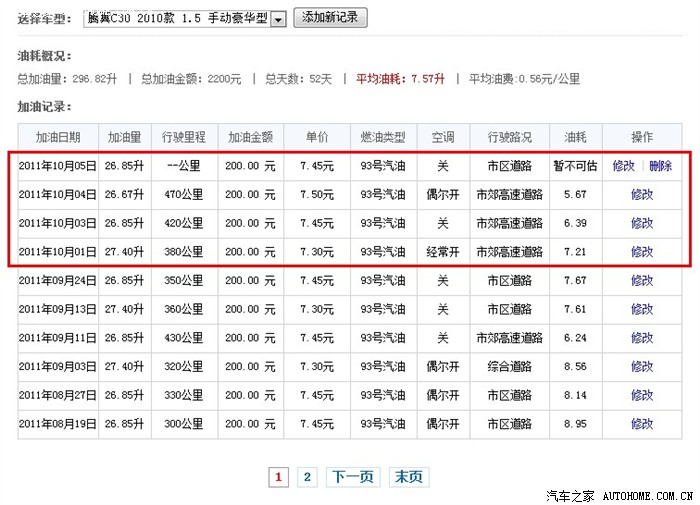The height and width of the screenshot is (505, 700).
Task: Jump to the last page via 末页
Action: pos(407,477)
